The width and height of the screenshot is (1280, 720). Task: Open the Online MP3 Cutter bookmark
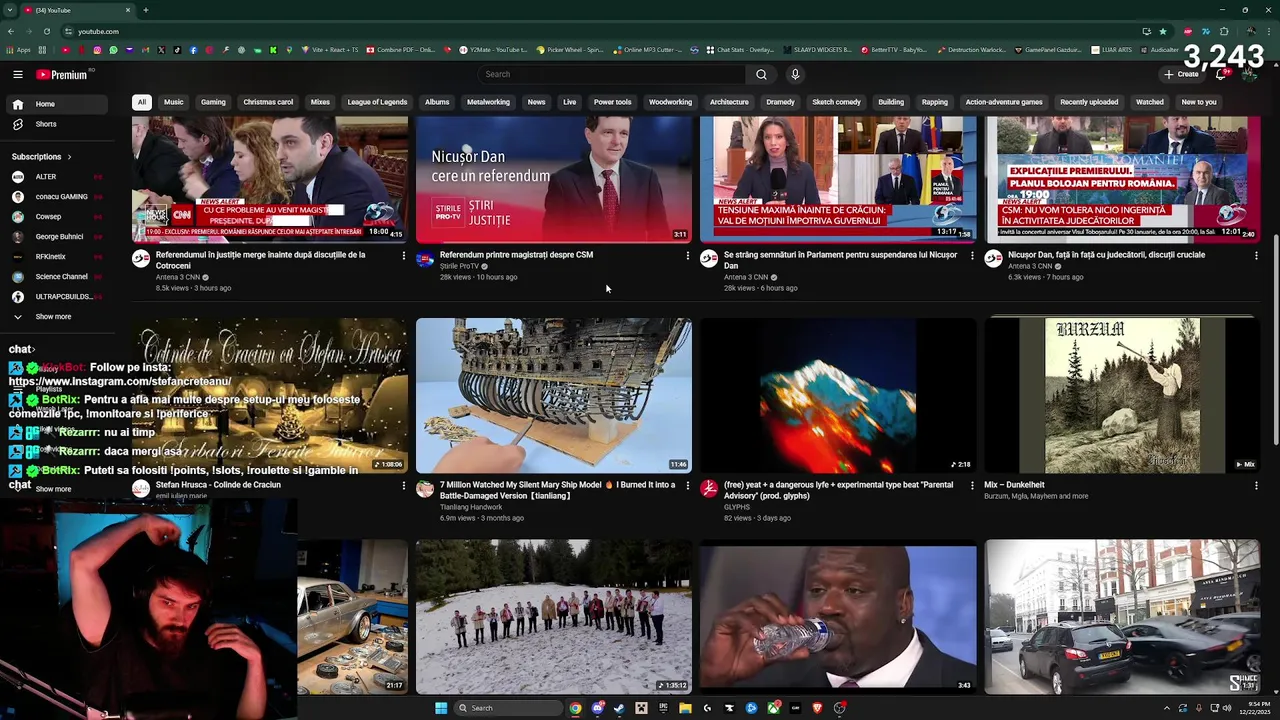(648, 50)
